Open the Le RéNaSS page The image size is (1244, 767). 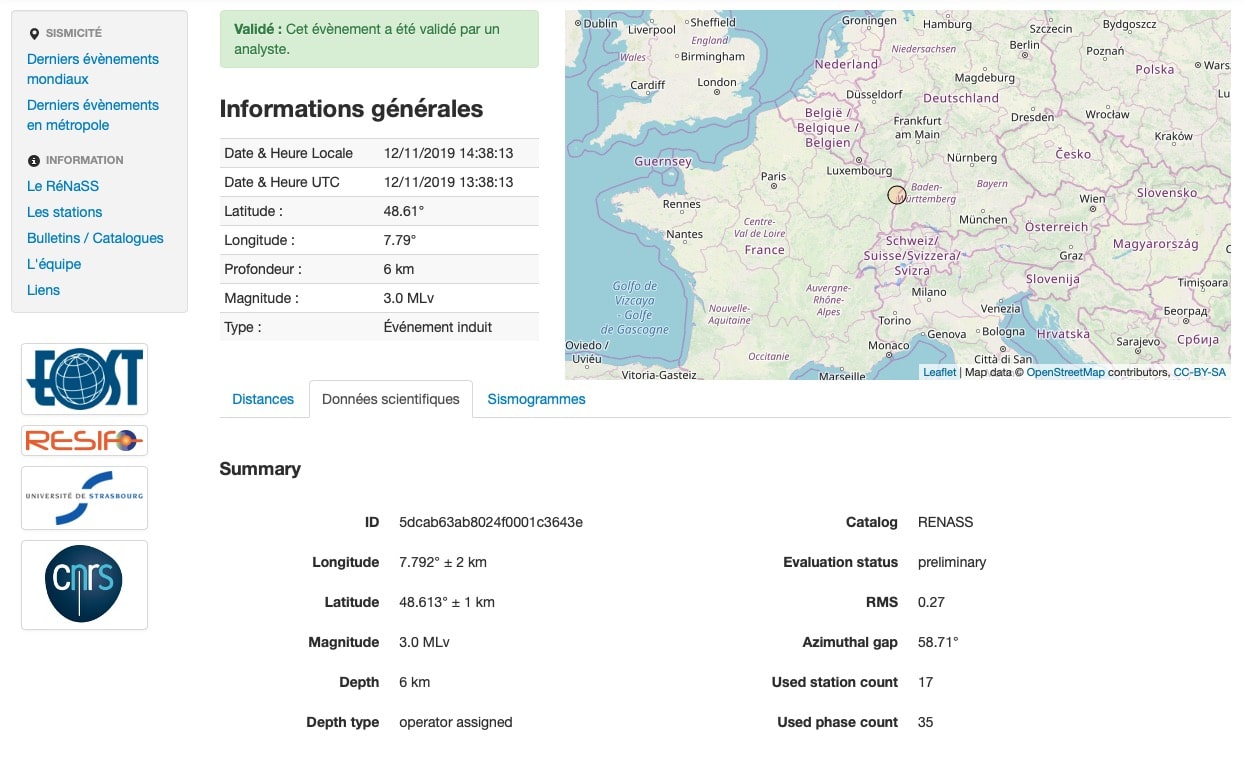click(x=63, y=186)
